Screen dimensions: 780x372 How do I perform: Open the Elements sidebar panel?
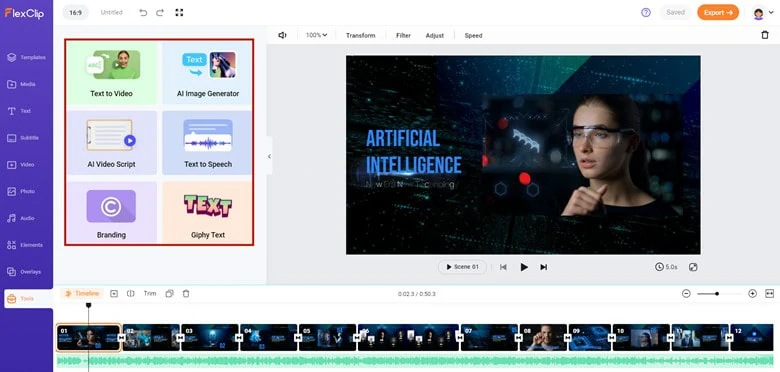click(26, 245)
